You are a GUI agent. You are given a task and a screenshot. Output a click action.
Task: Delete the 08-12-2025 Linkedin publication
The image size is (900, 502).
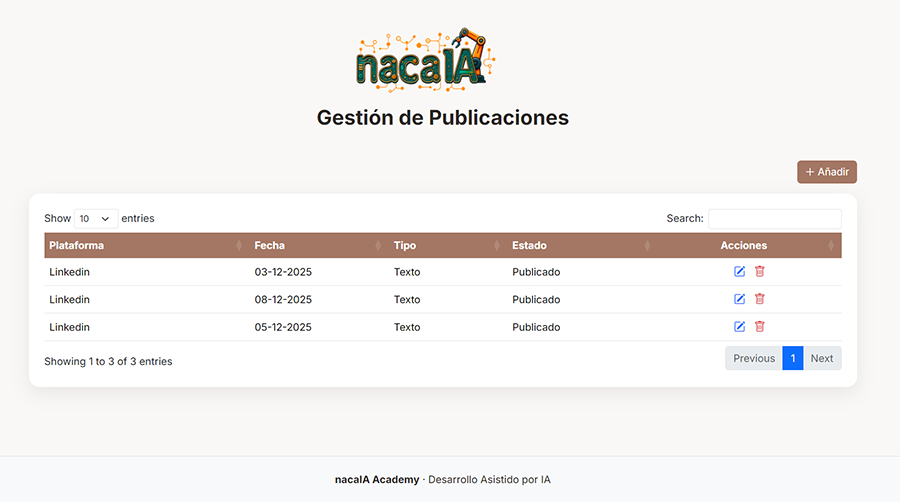pyautogui.click(x=759, y=299)
